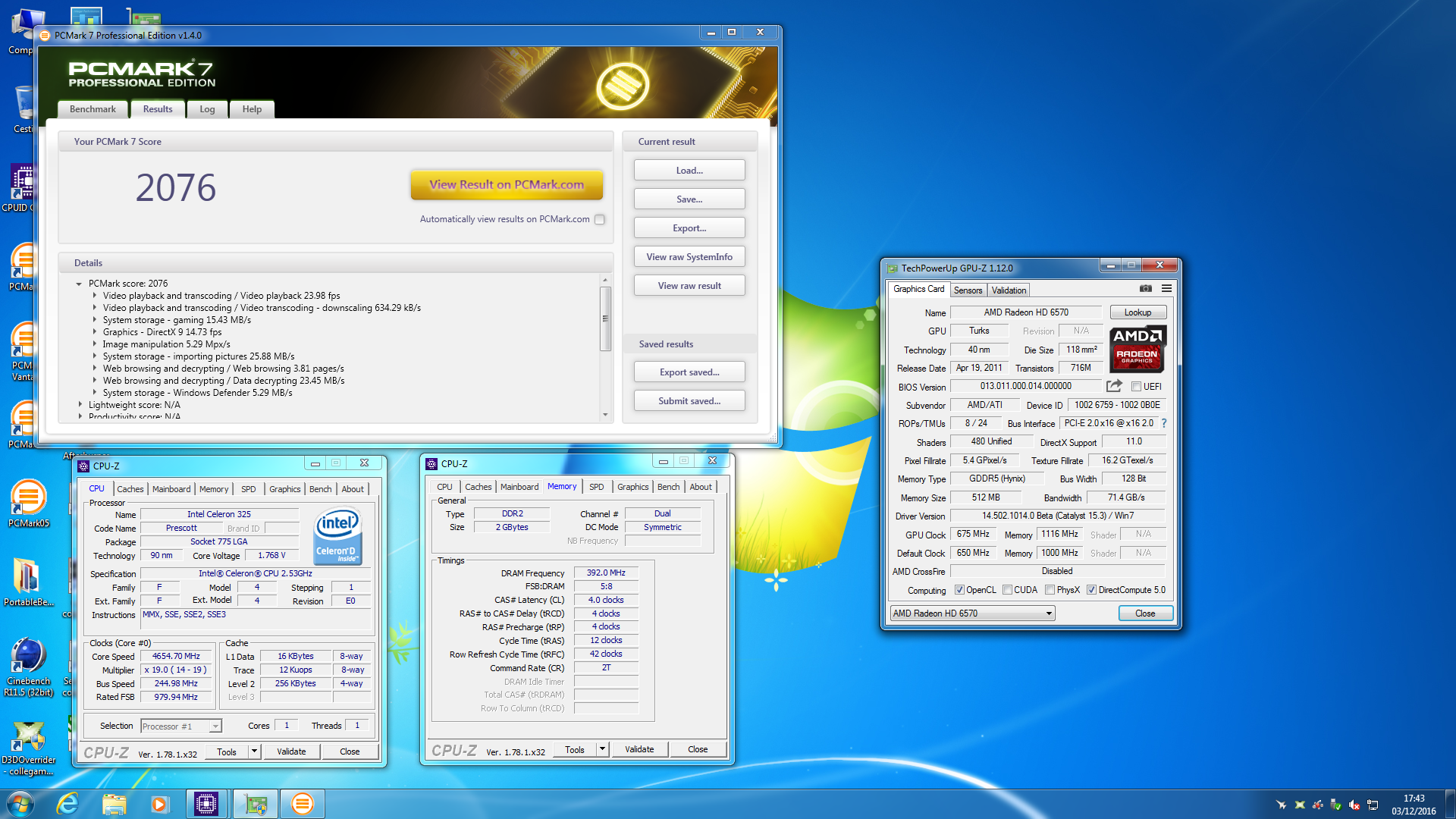Click the Submit saved... button
Screen dimensions: 1456x819
689,401
